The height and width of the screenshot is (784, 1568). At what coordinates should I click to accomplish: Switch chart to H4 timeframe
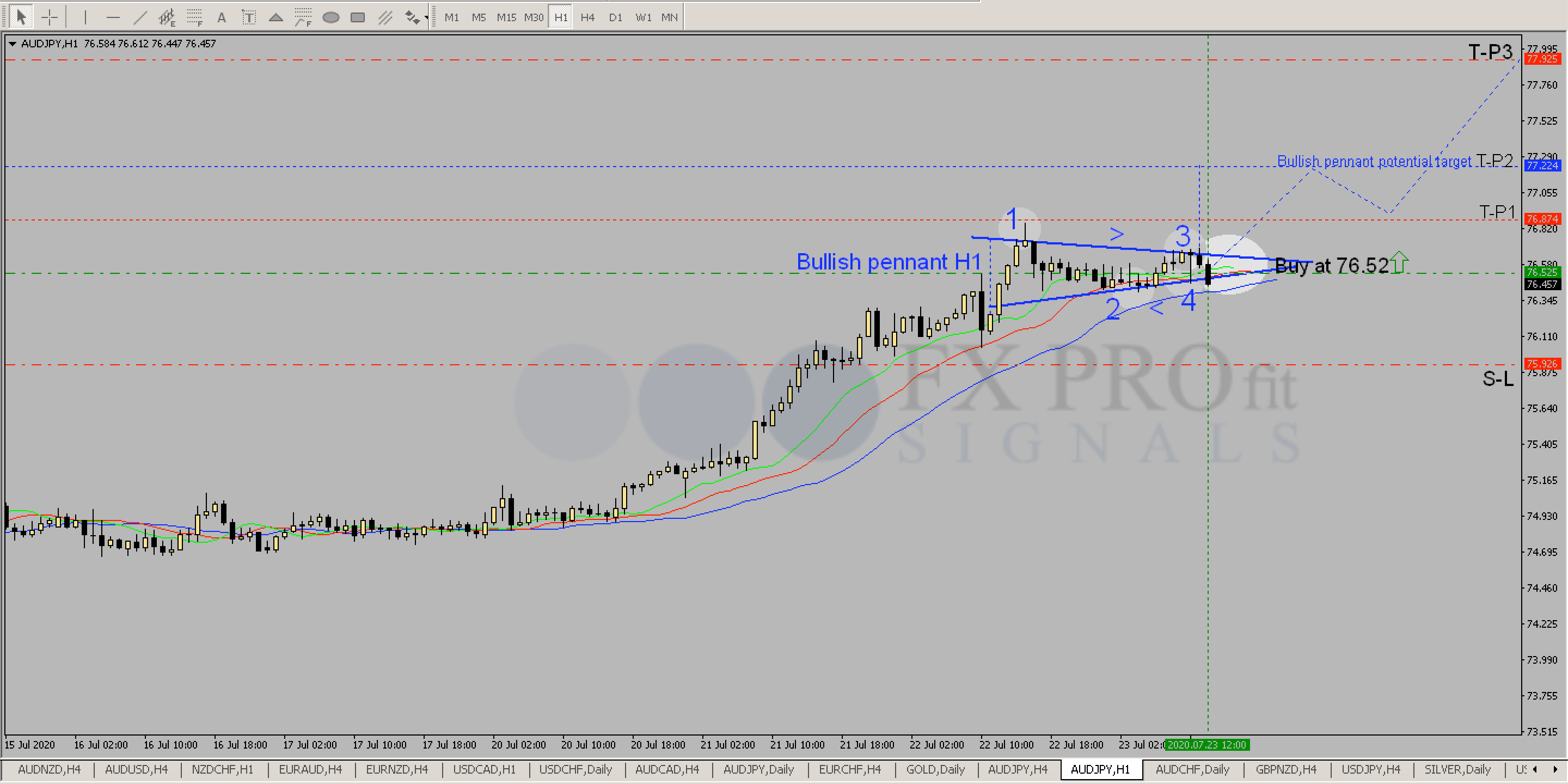[587, 17]
